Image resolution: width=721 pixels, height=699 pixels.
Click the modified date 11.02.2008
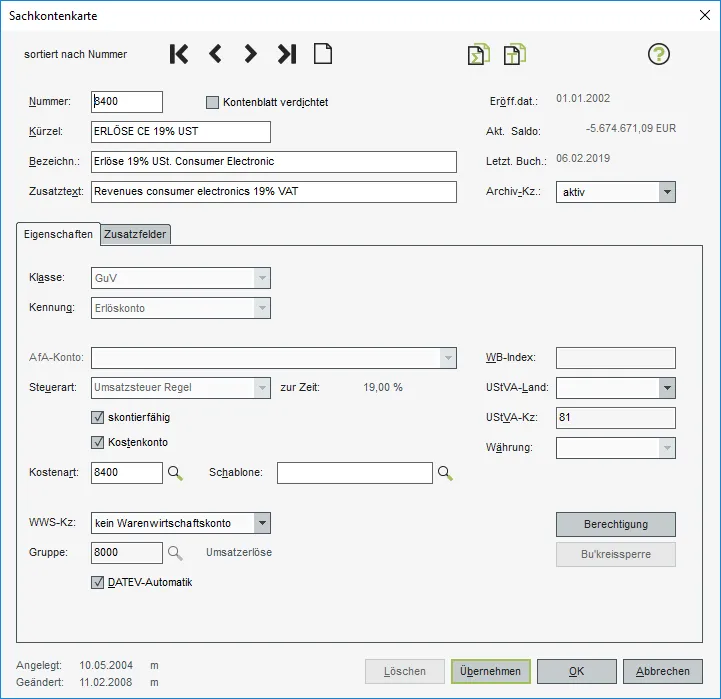click(x=106, y=682)
